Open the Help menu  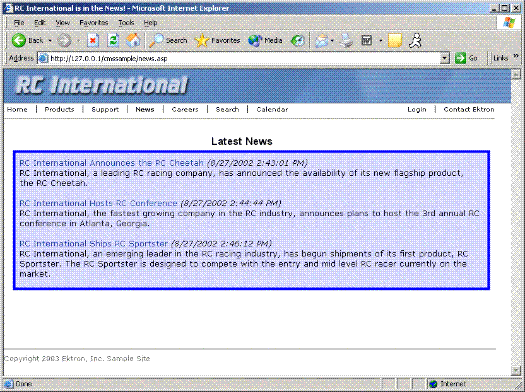[x=150, y=22]
